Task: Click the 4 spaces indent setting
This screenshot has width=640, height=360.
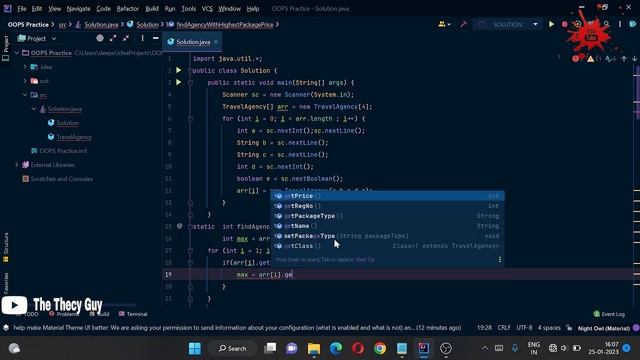Action: coord(549,328)
